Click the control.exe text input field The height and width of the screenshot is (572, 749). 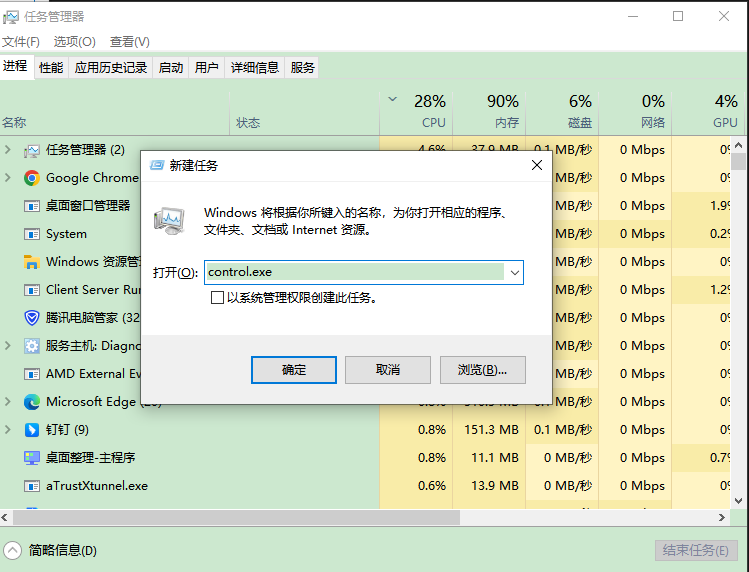click(x=355, y=272)
